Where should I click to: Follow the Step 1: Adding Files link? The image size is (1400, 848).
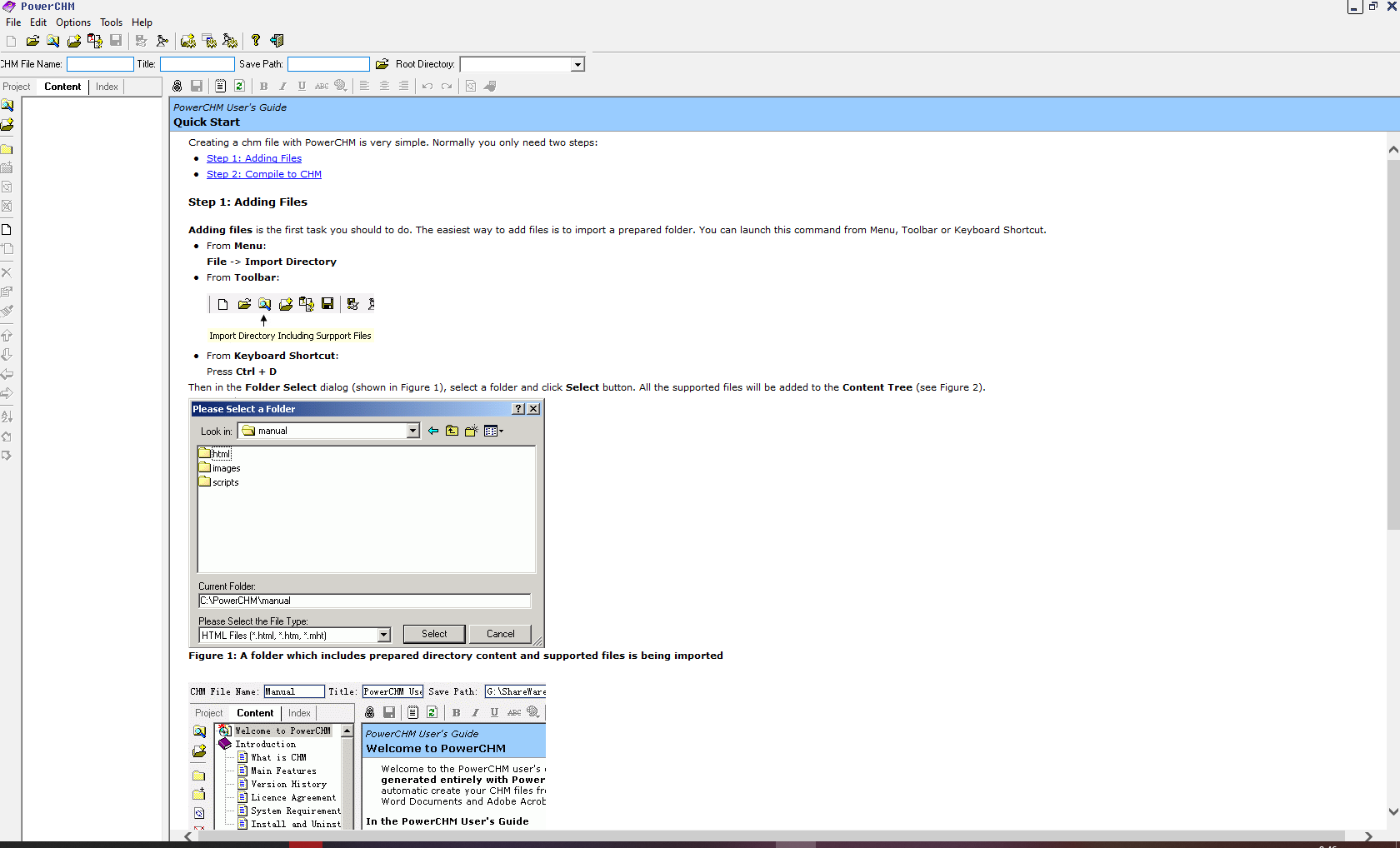[x=254, y=158]
